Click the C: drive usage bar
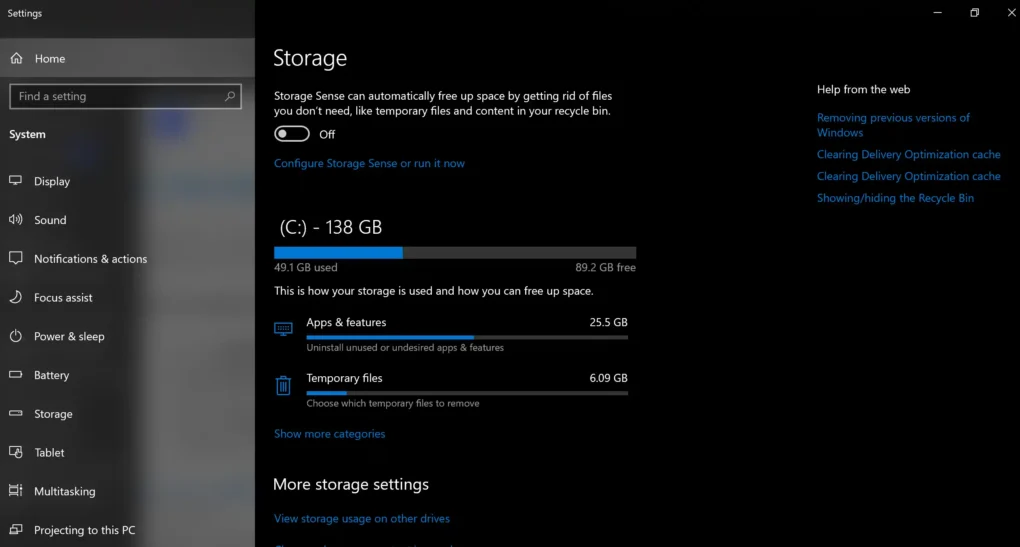The width and height of the screenshot is (1020, 547). point(455,253)
